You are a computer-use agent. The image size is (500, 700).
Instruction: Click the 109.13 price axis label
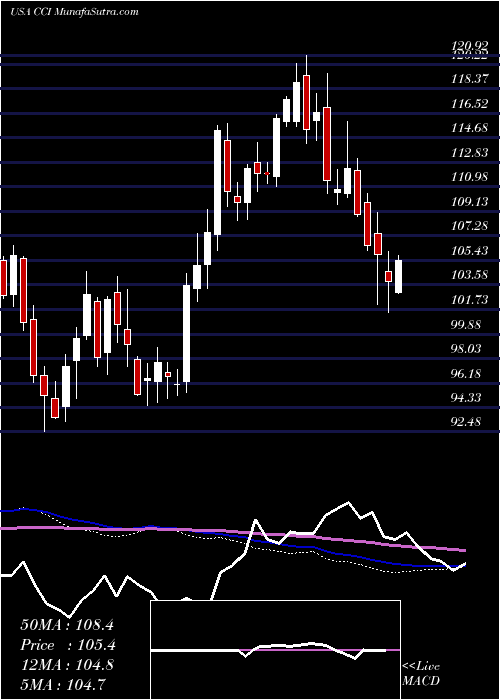469,202
